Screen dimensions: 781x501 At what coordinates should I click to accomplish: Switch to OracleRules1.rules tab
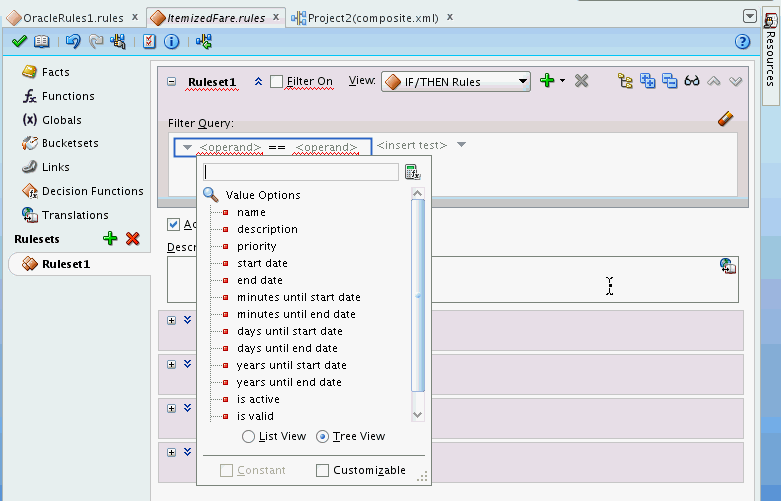coord(73,18)
